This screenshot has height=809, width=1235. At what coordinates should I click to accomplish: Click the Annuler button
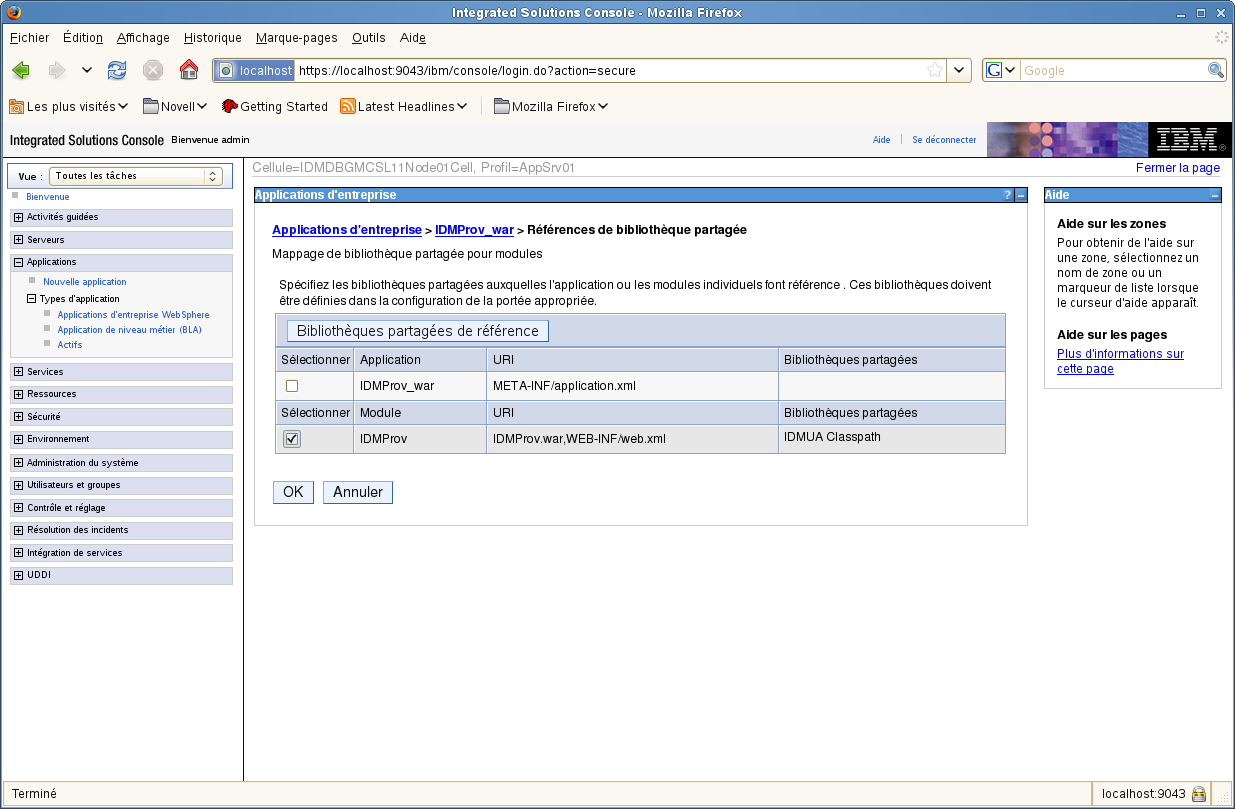[358, 492]
